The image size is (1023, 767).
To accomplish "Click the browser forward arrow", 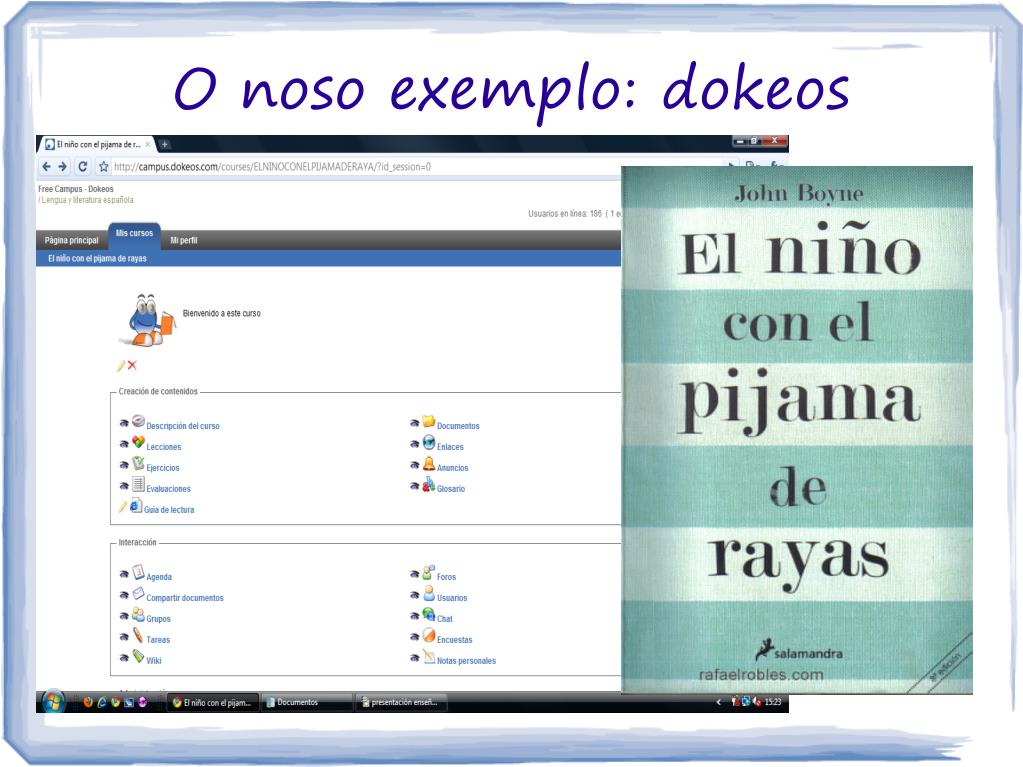I will click(63, 166).
